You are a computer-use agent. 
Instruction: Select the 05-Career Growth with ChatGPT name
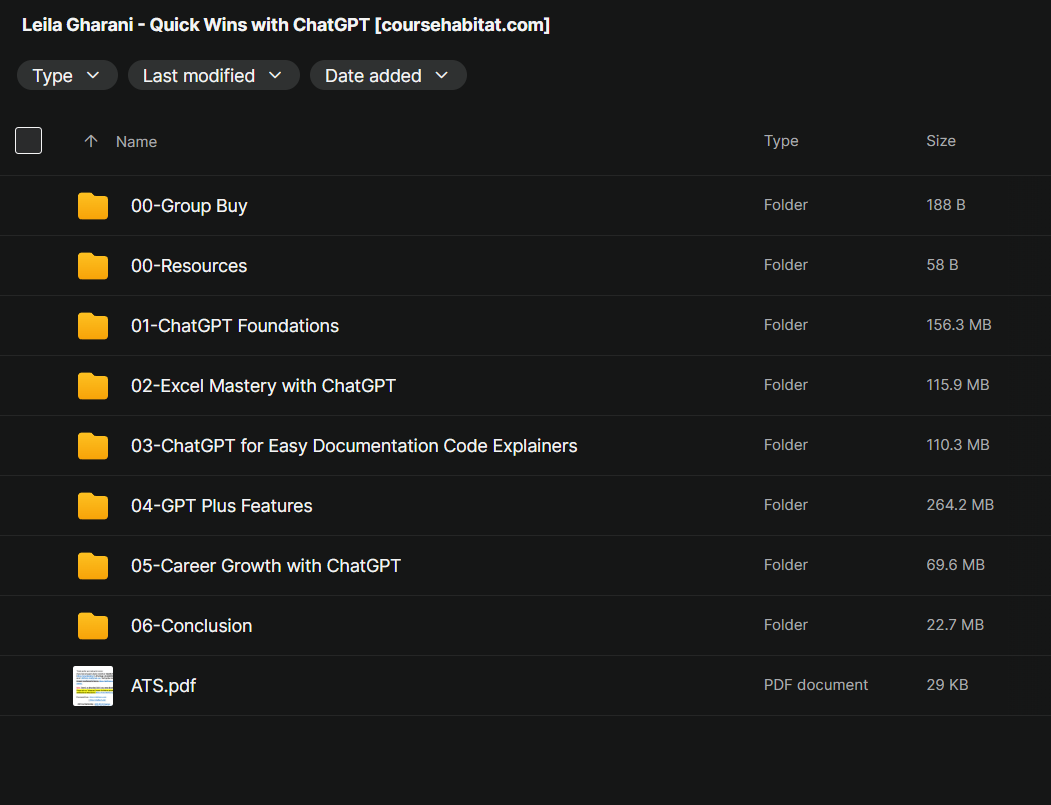(266, 566)
